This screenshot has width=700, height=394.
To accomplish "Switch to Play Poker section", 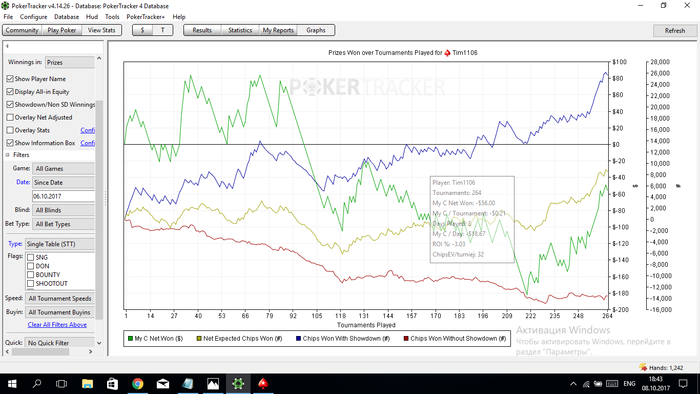I will coord(62,30).
